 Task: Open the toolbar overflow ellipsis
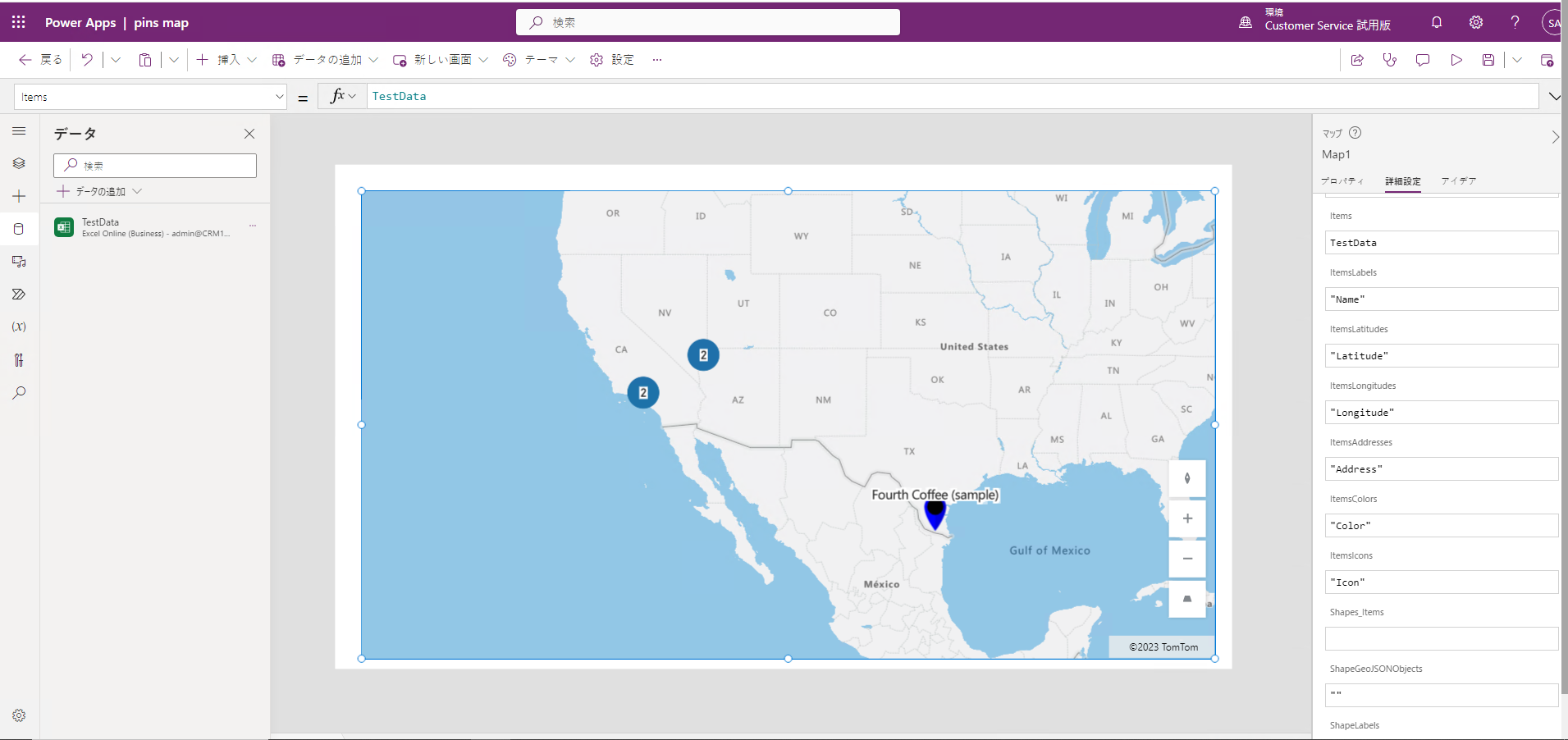pos(657,60)
